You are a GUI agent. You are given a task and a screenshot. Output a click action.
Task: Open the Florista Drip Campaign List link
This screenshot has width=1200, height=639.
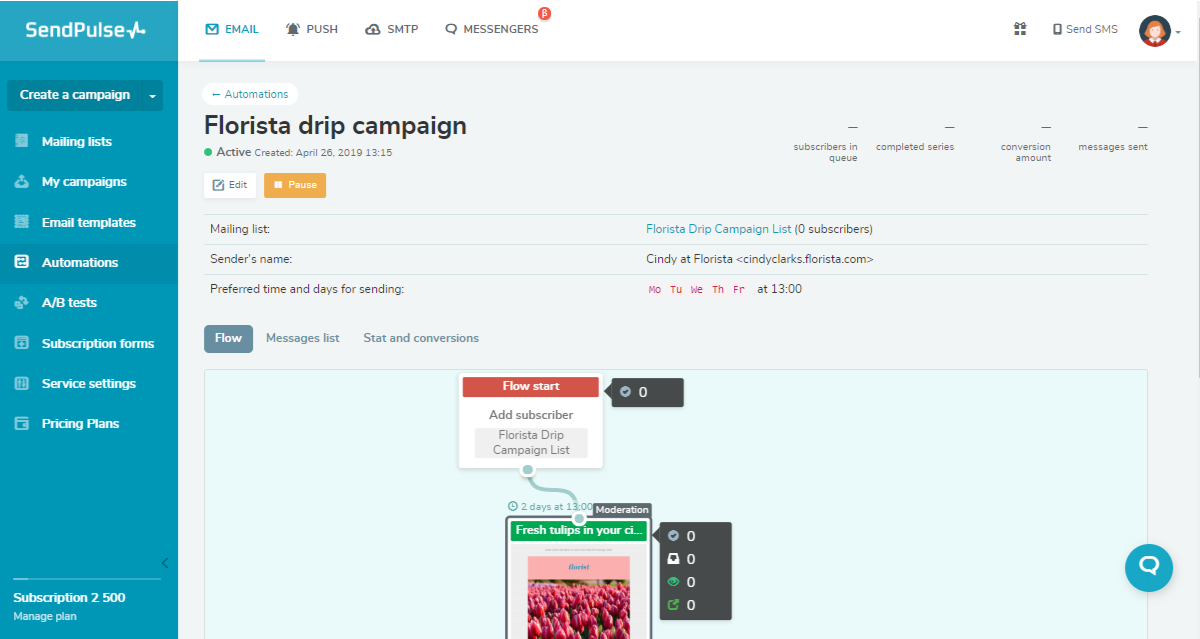click(718, 228)
